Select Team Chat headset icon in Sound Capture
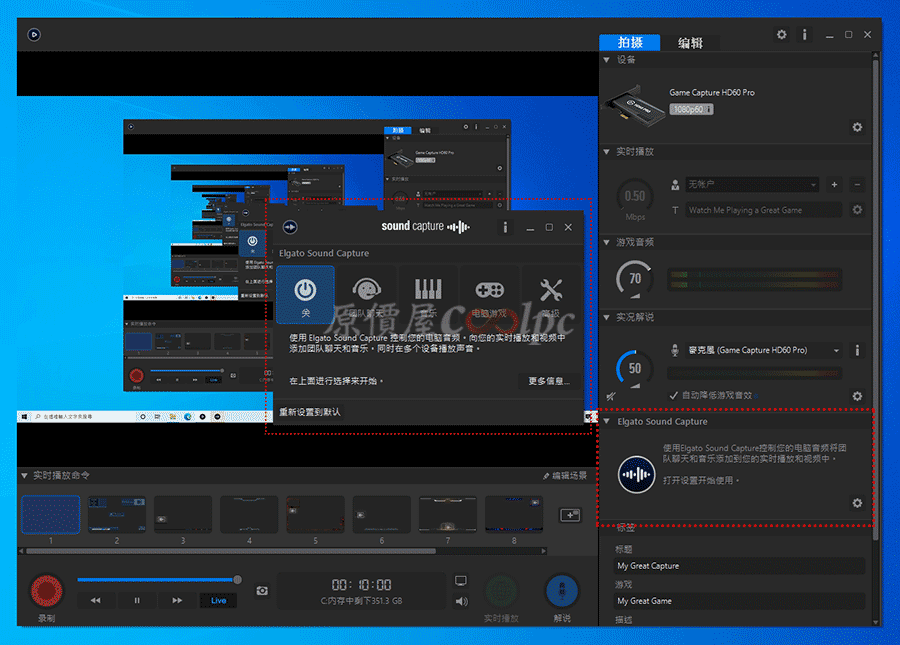The image size is (900, 645). point(366,296)
